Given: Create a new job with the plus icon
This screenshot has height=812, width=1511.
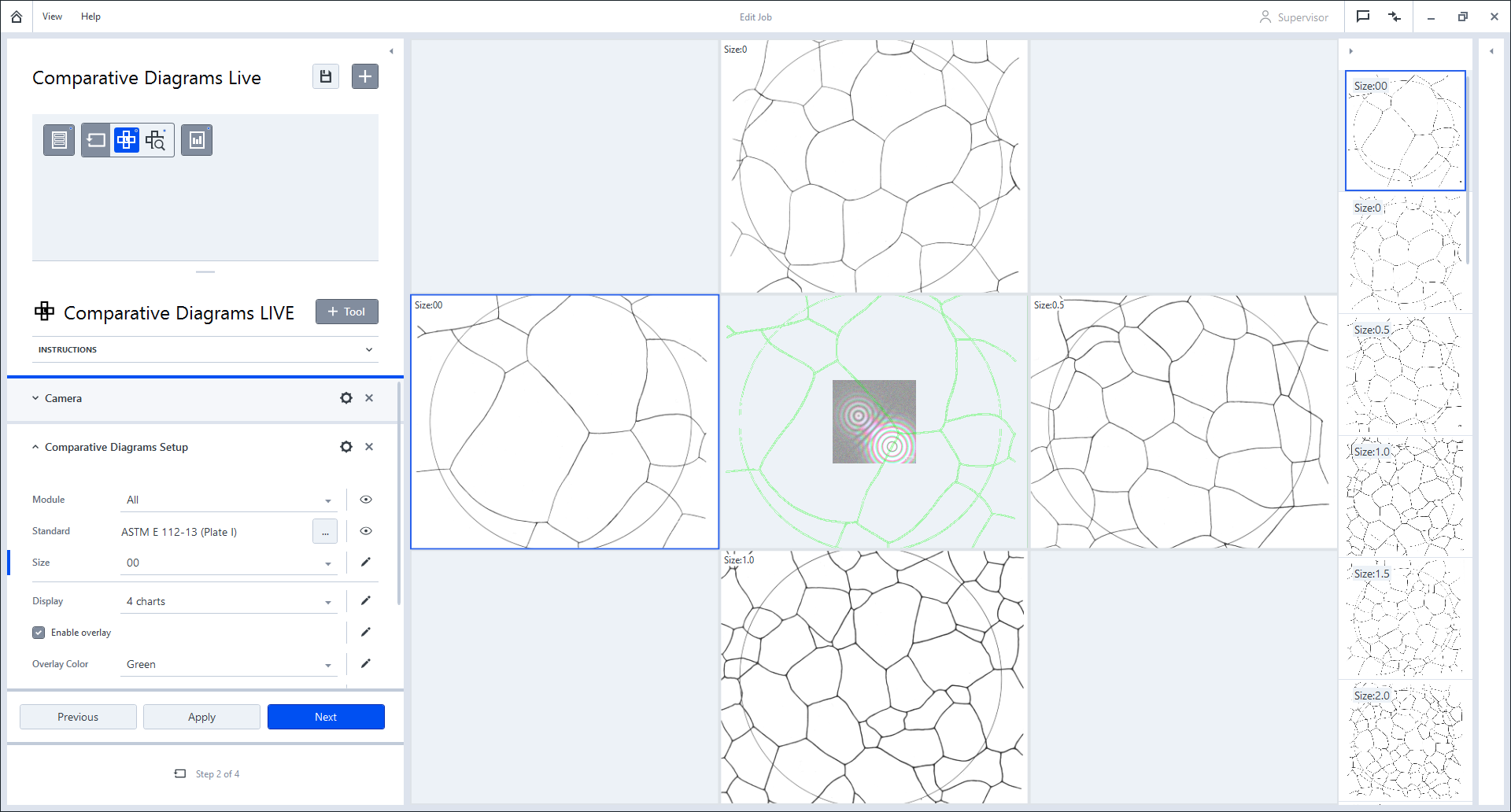Looking at the screenshot, I should 364,76.
